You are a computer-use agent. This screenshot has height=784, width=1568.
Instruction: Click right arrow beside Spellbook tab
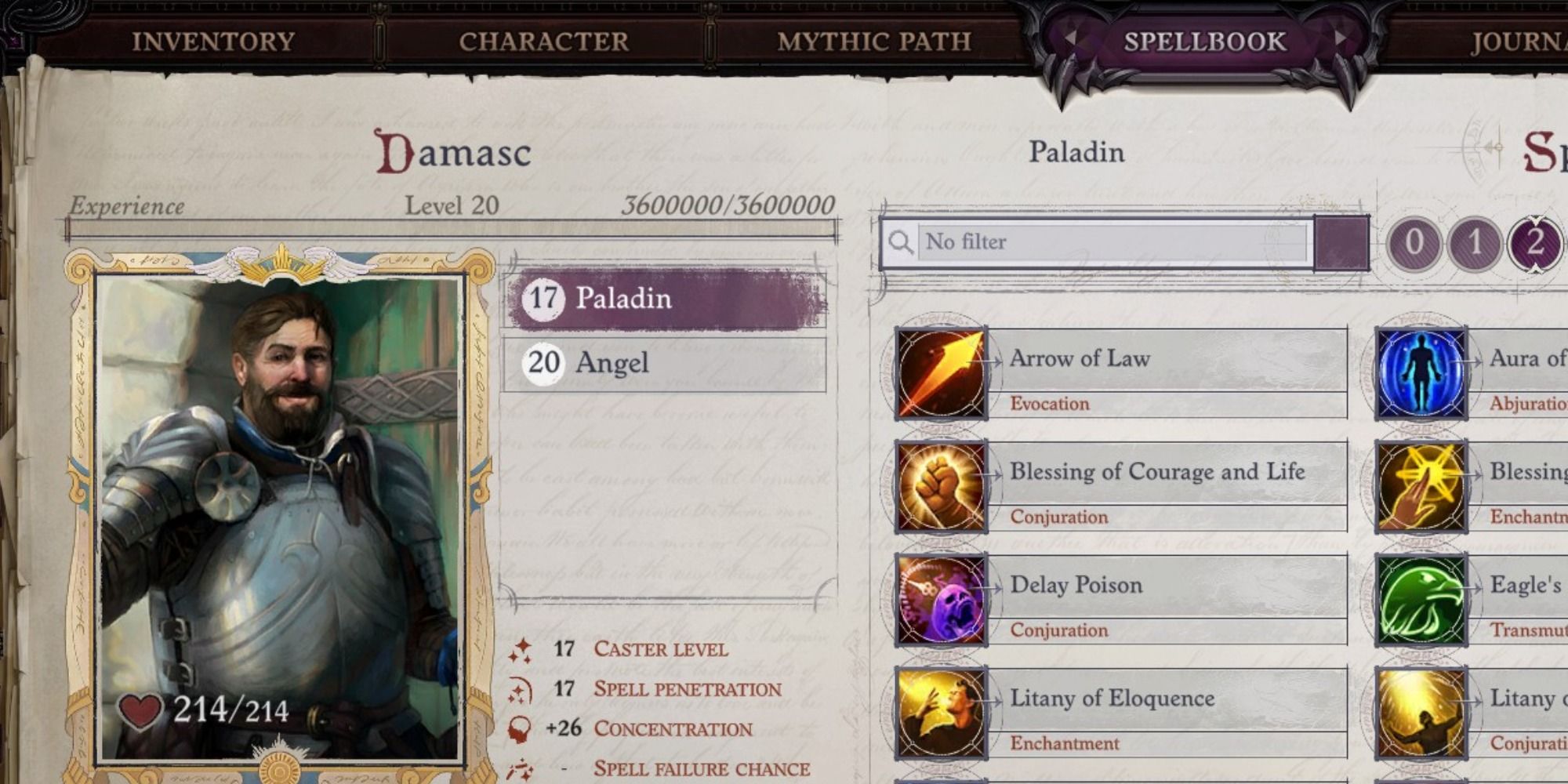(1340, 38)
